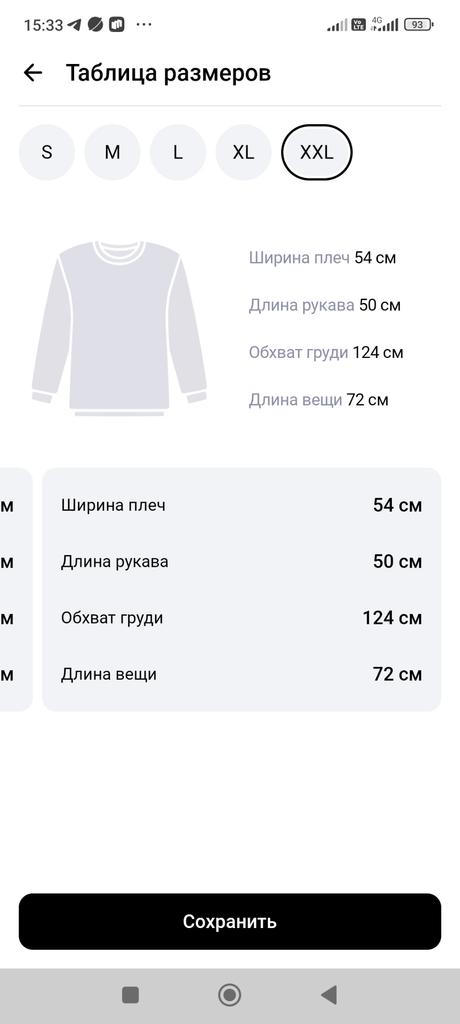Choose the XL size option

244,152
